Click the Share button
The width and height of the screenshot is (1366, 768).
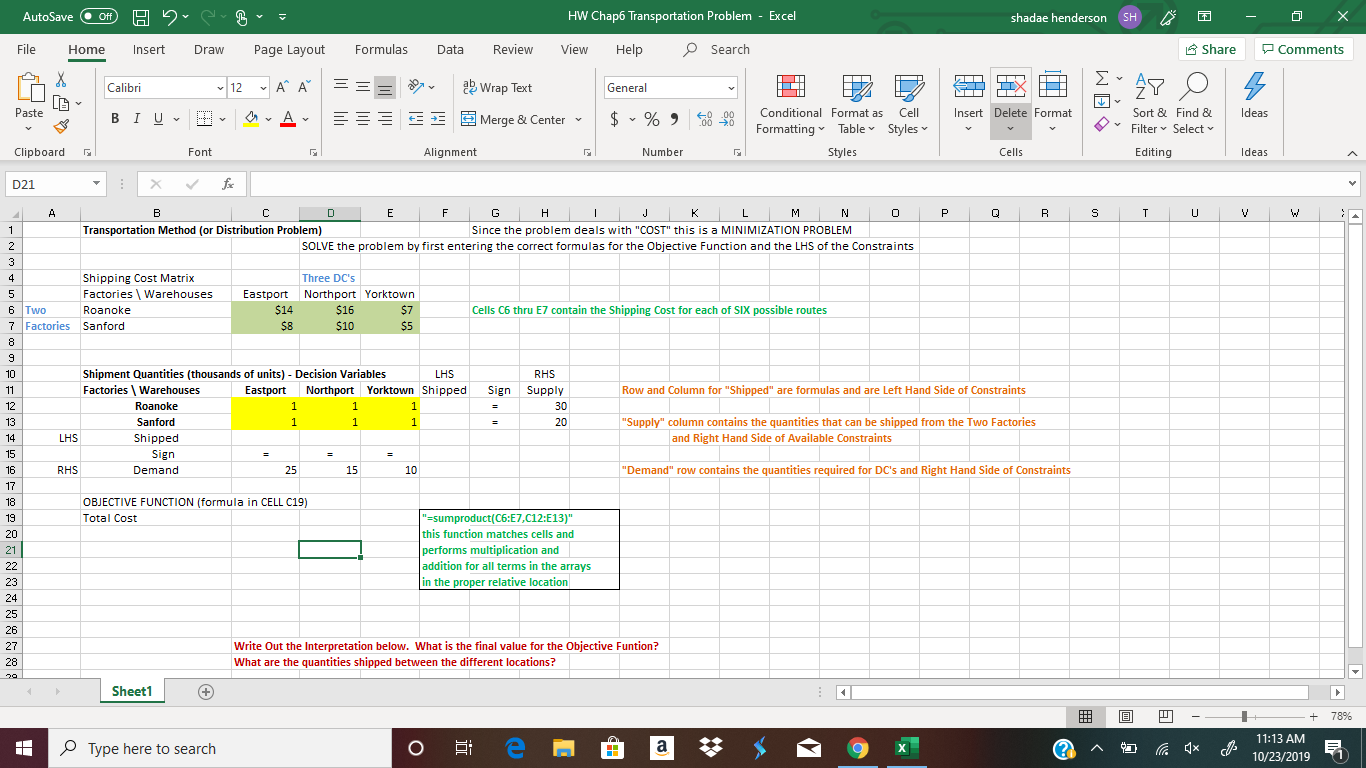click(x=1210, y=48)
